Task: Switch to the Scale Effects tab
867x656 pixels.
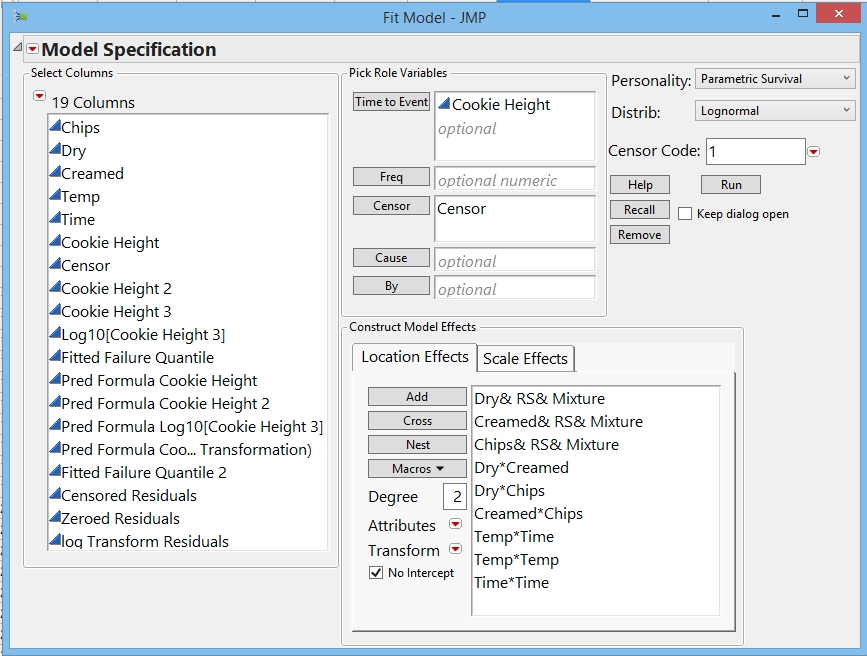Action: pyautogui.click(x=525, y=357)
